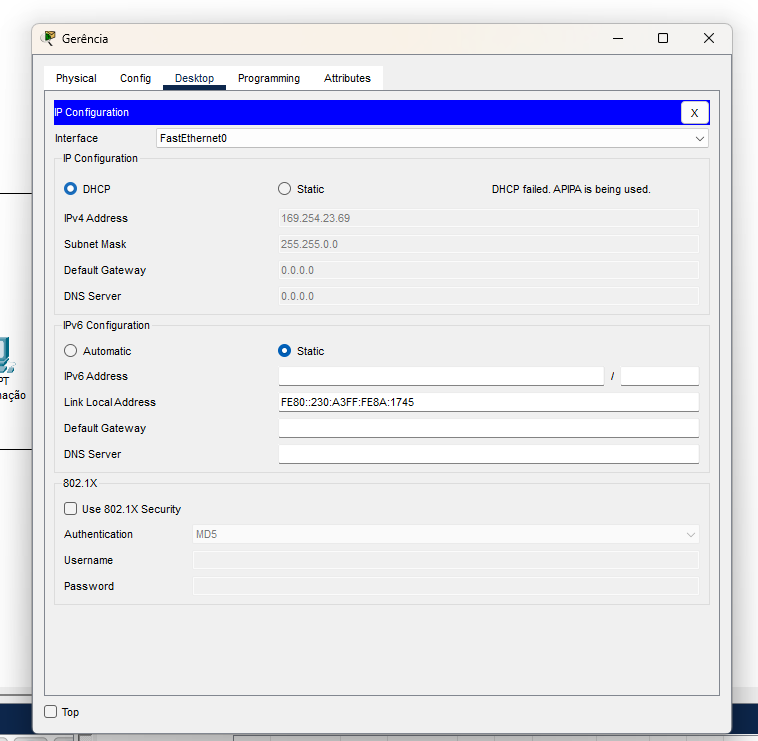
Task: Click the IPv6 prefix length field
Action: (660, 376)
